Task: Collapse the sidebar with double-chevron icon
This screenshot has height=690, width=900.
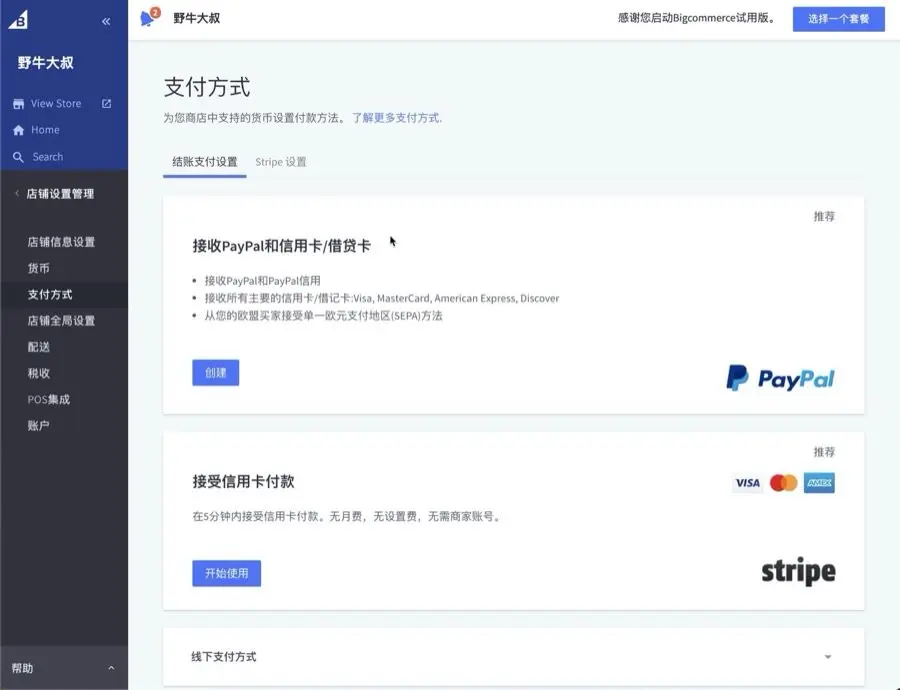Action: click(106, 21)
